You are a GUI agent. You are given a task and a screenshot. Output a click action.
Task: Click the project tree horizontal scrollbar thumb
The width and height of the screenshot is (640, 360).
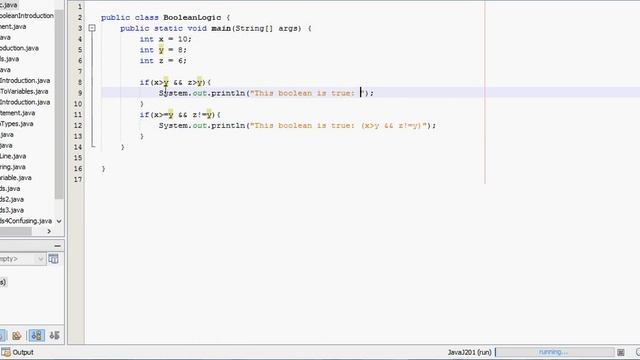click(x=16, y=231)
